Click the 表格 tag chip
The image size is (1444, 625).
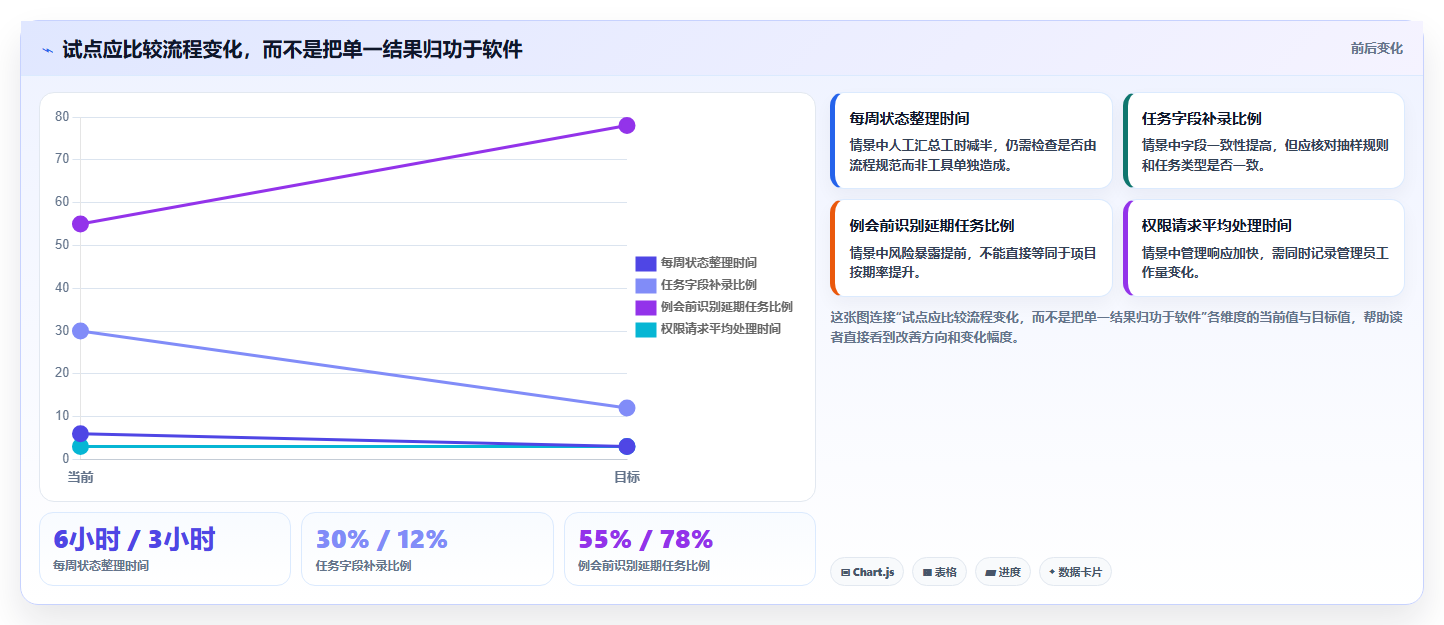tap(939, 572)
